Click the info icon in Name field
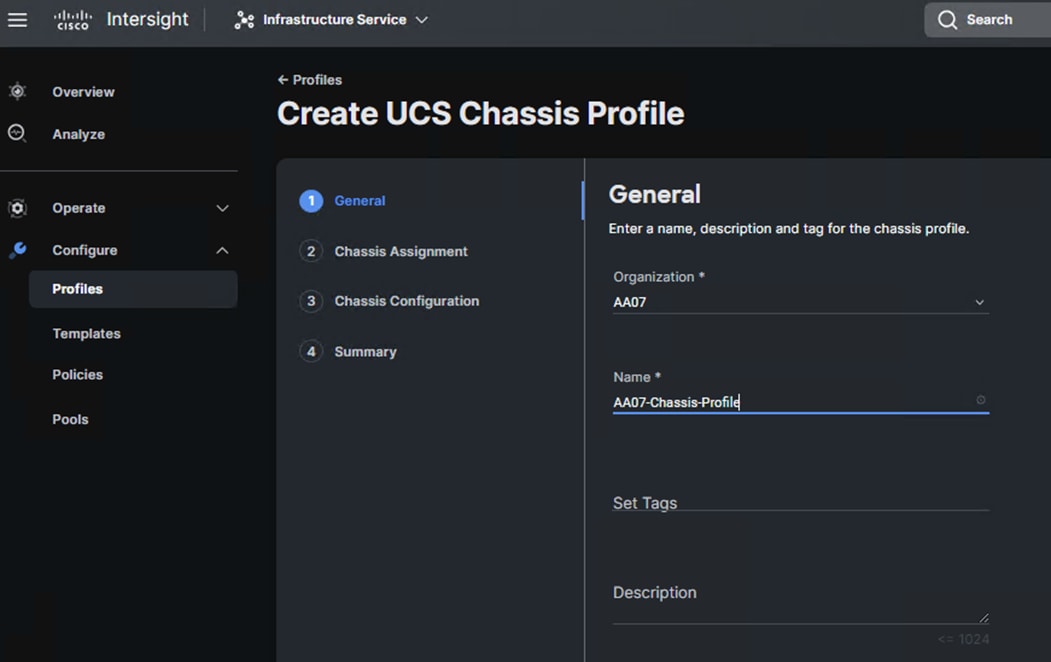 tap(981, 400)
